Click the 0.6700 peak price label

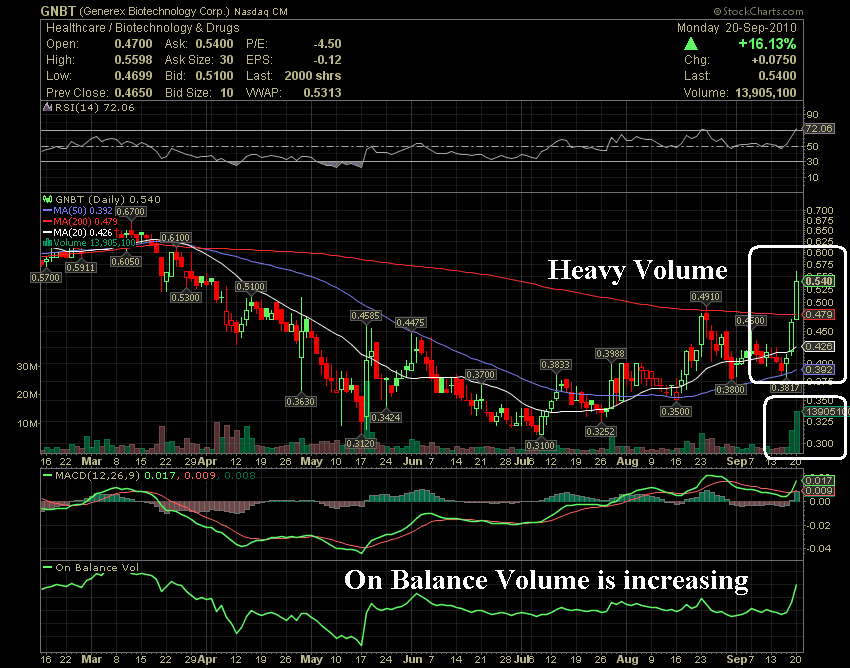131,211
